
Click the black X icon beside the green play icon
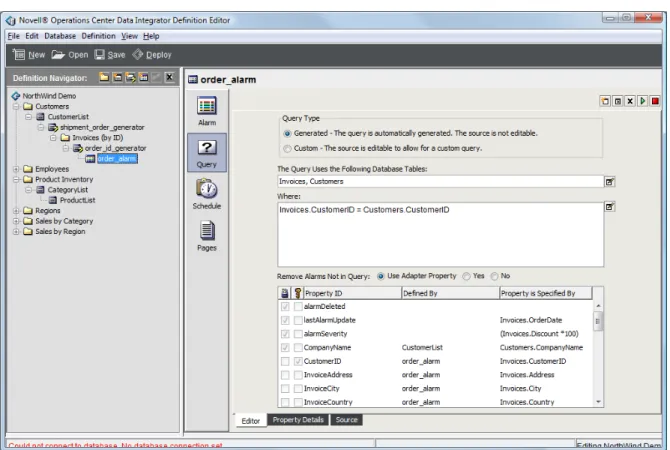630,101
